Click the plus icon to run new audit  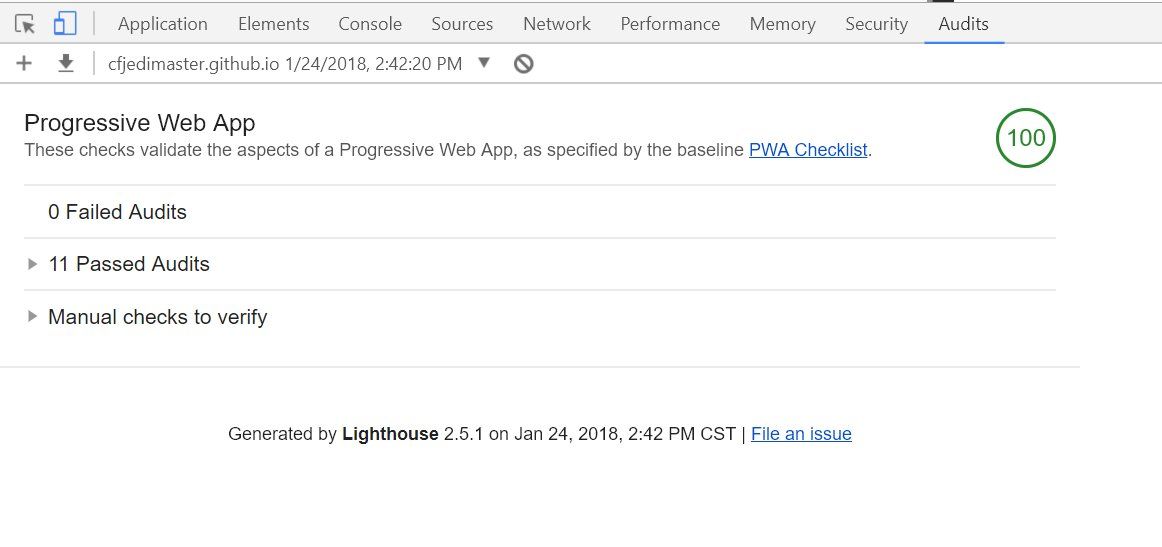pyautogui.click(x=25, y=64)
